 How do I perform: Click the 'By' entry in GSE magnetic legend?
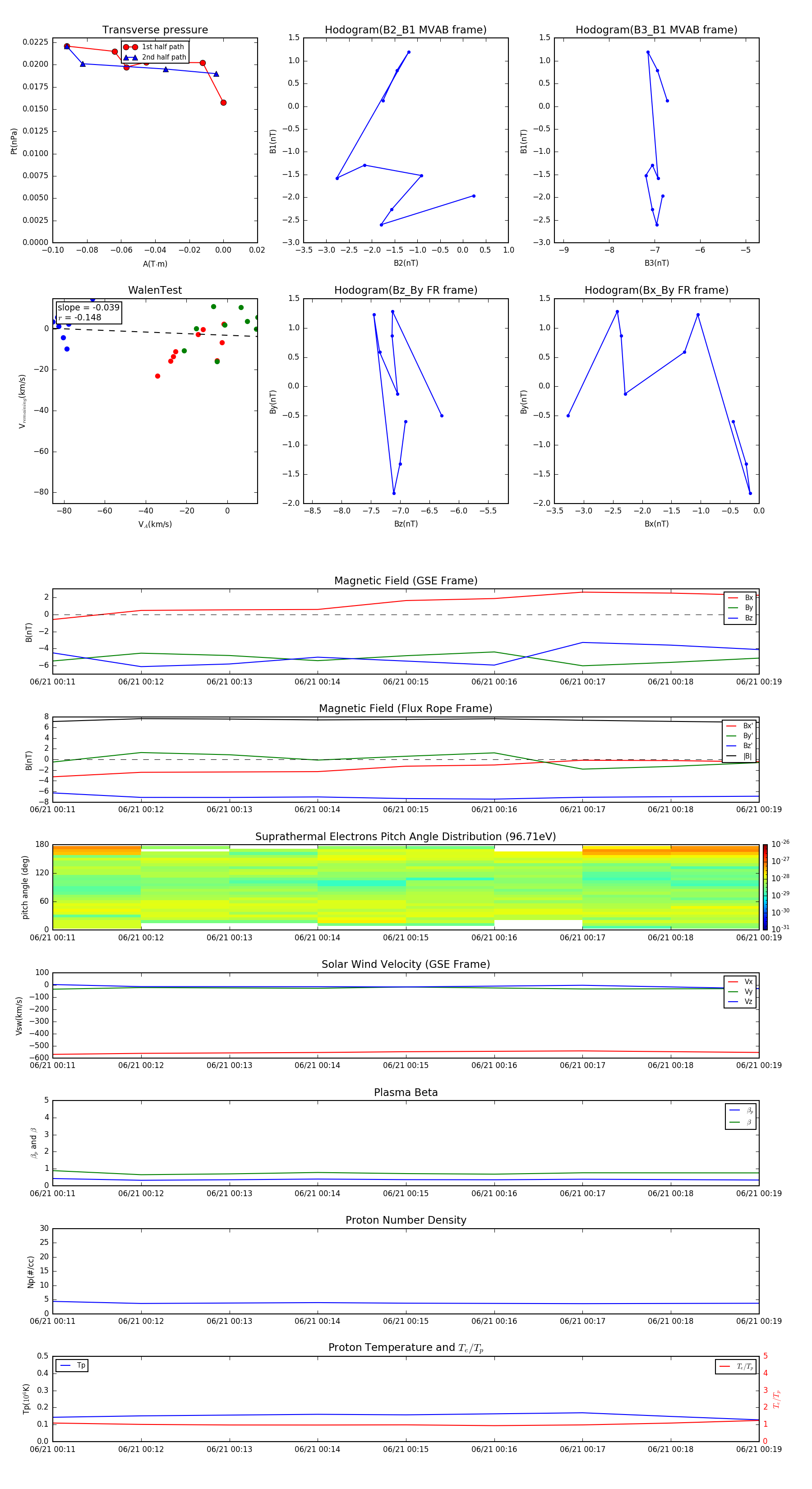[740, 607]
